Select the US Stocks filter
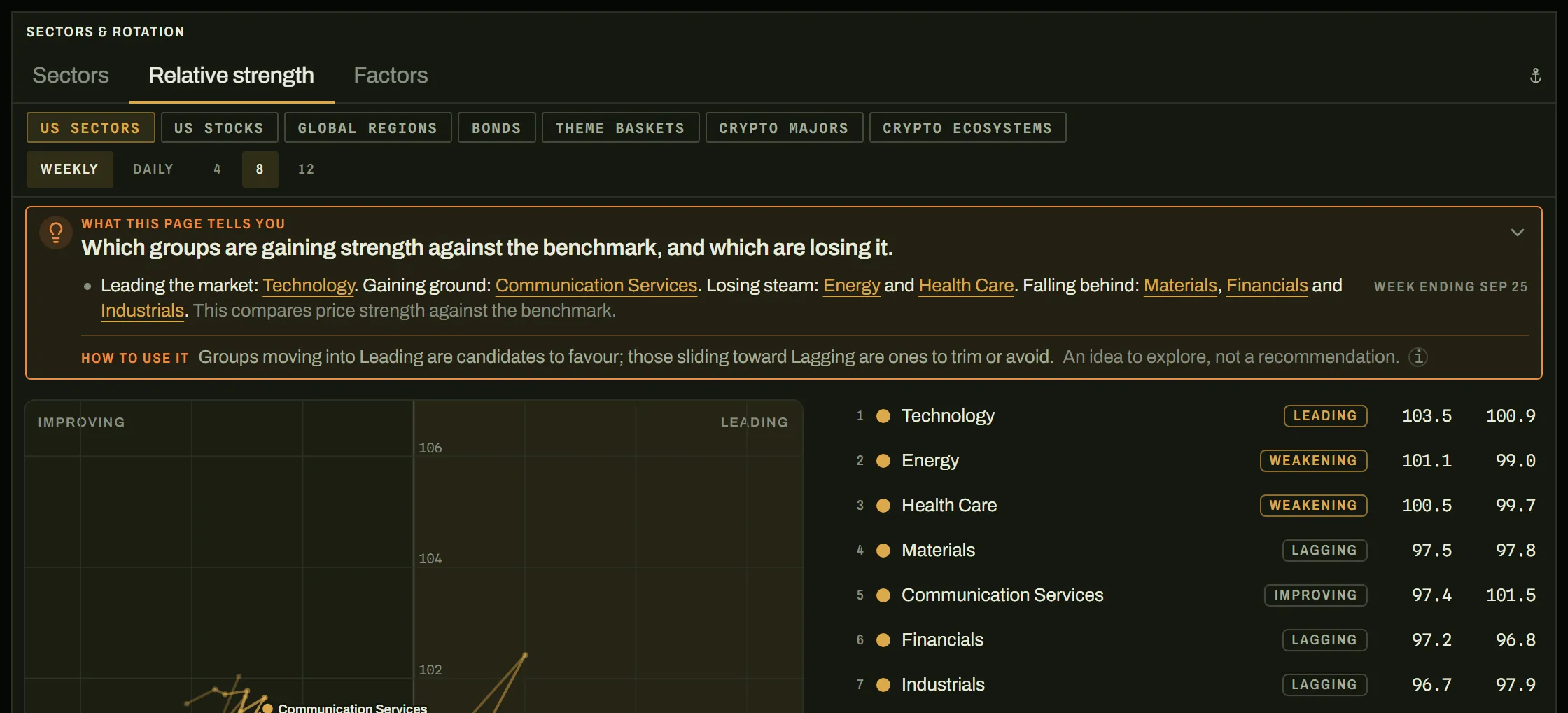Screen dimensions: 1568x713 coord(219,127)
